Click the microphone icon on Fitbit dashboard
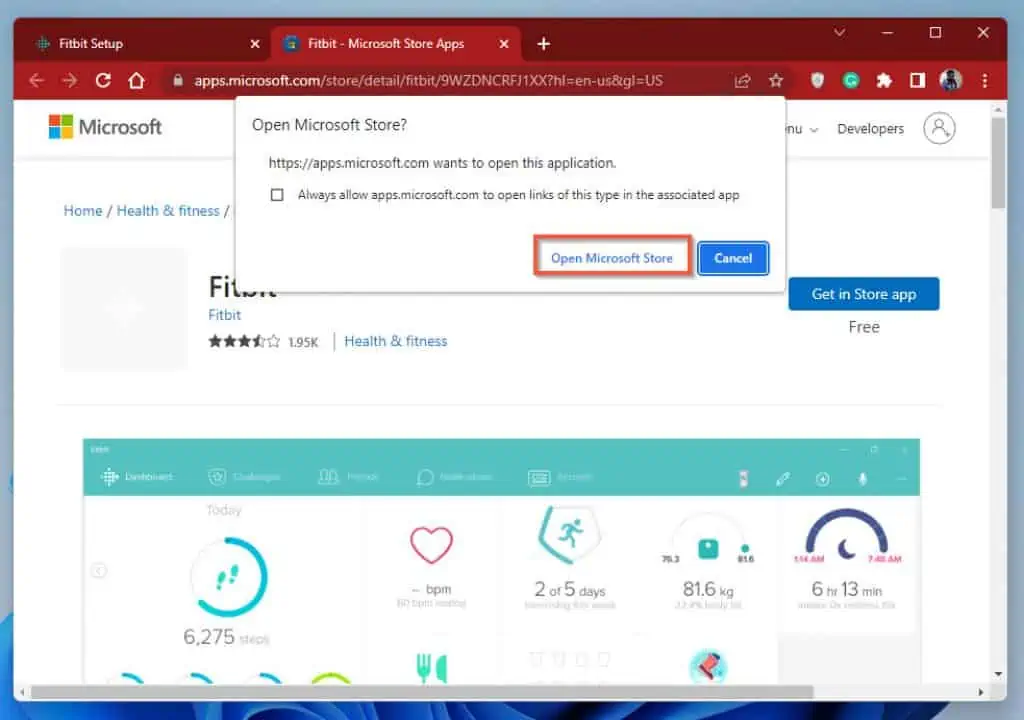 [862, 480]
